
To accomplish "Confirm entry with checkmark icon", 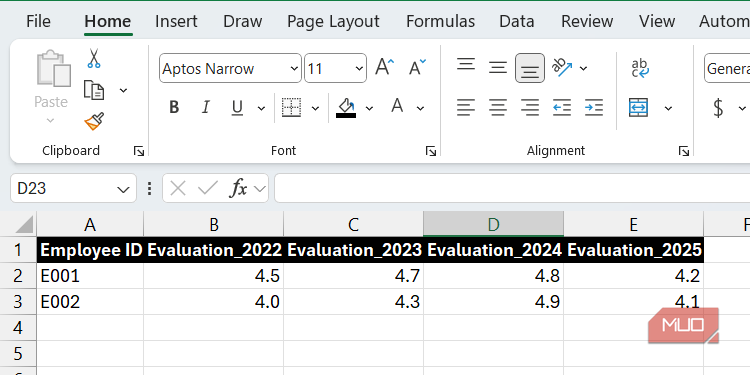I will pos(208,188).
